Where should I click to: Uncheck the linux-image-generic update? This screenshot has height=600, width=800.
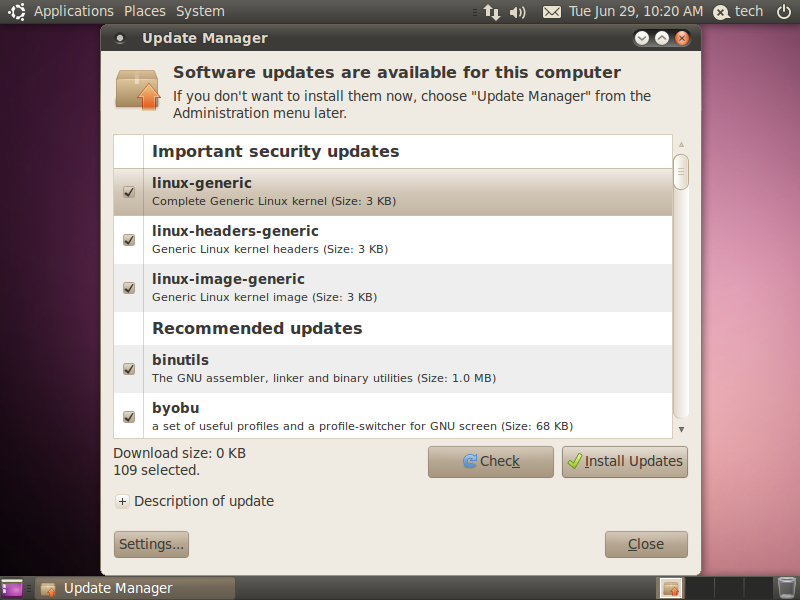pyautogui.click(x=129, y=288)
